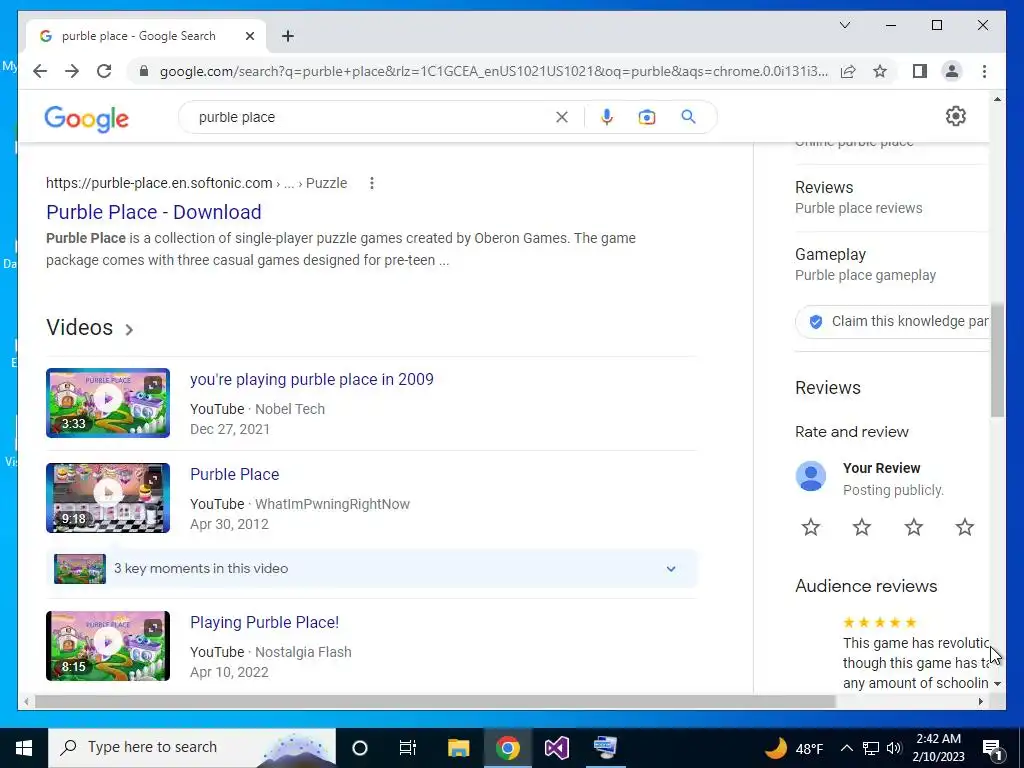Go to Google homepage via logo
The image size is (1024, 768).
coord(86,119)
